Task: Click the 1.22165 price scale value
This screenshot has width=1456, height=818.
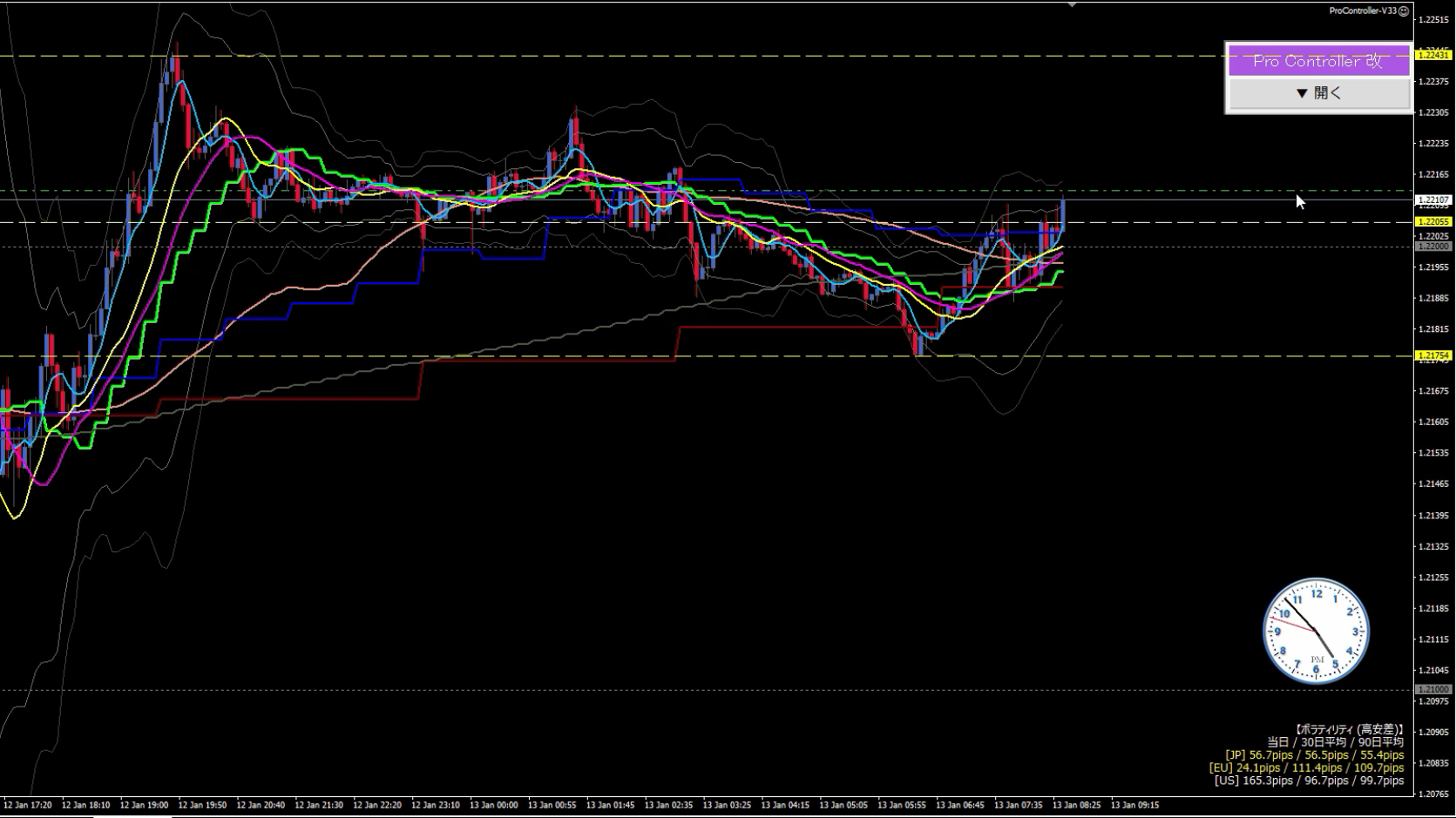Action: pos(1433,174)
